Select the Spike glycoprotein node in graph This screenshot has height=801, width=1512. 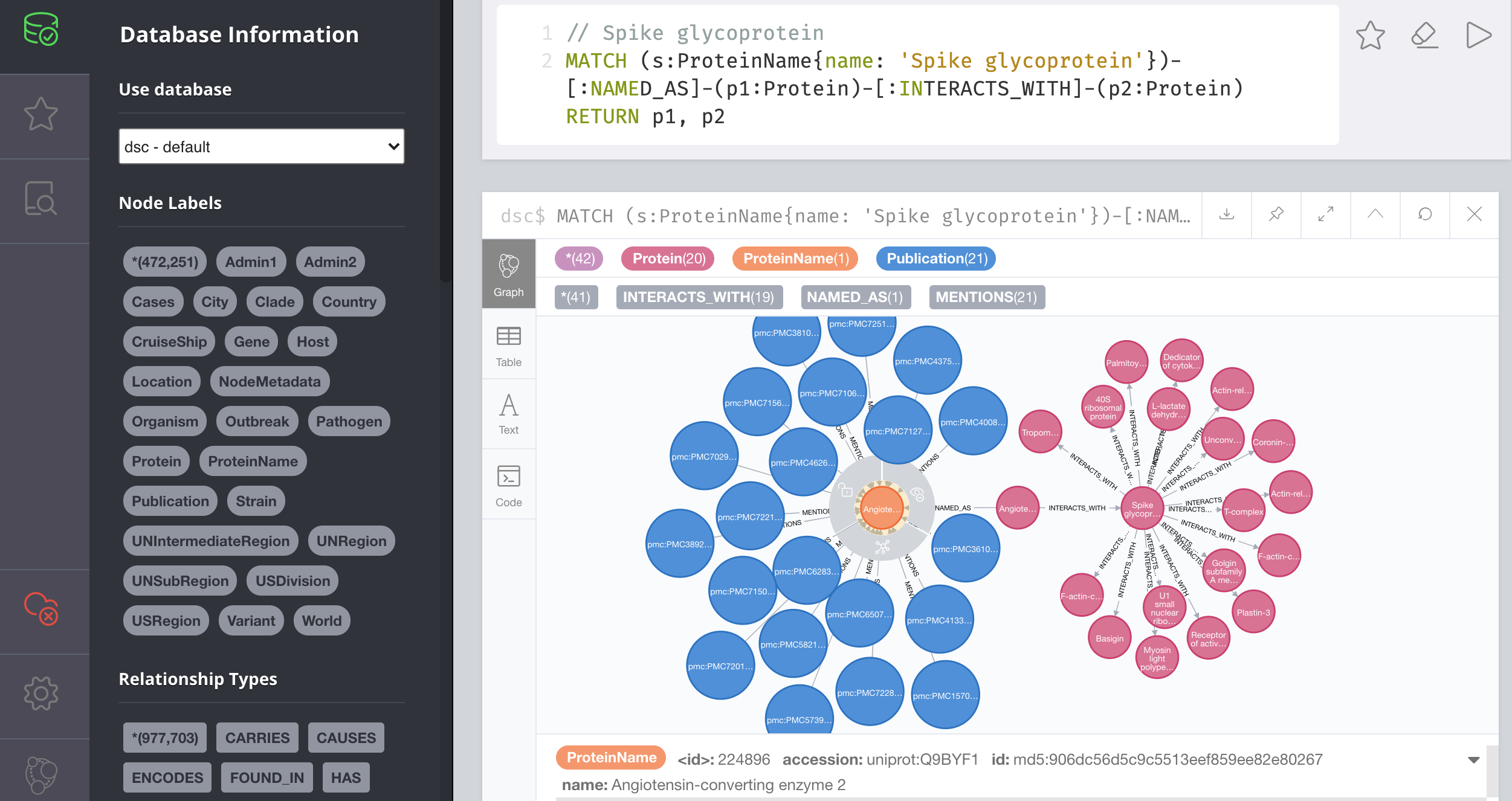(1142, 509)
